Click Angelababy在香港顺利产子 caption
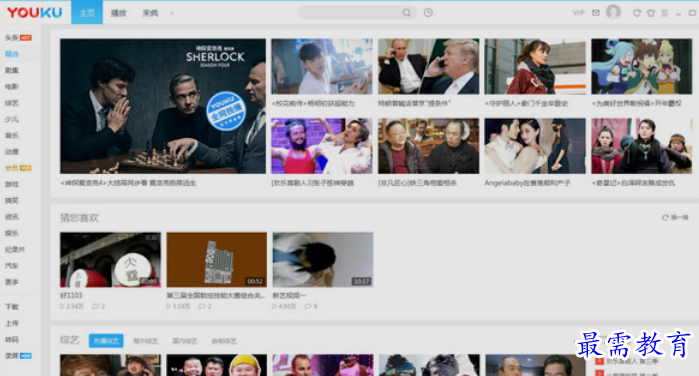Image resolution: width=699 pixels, height=376 pixels. point(527,183)
